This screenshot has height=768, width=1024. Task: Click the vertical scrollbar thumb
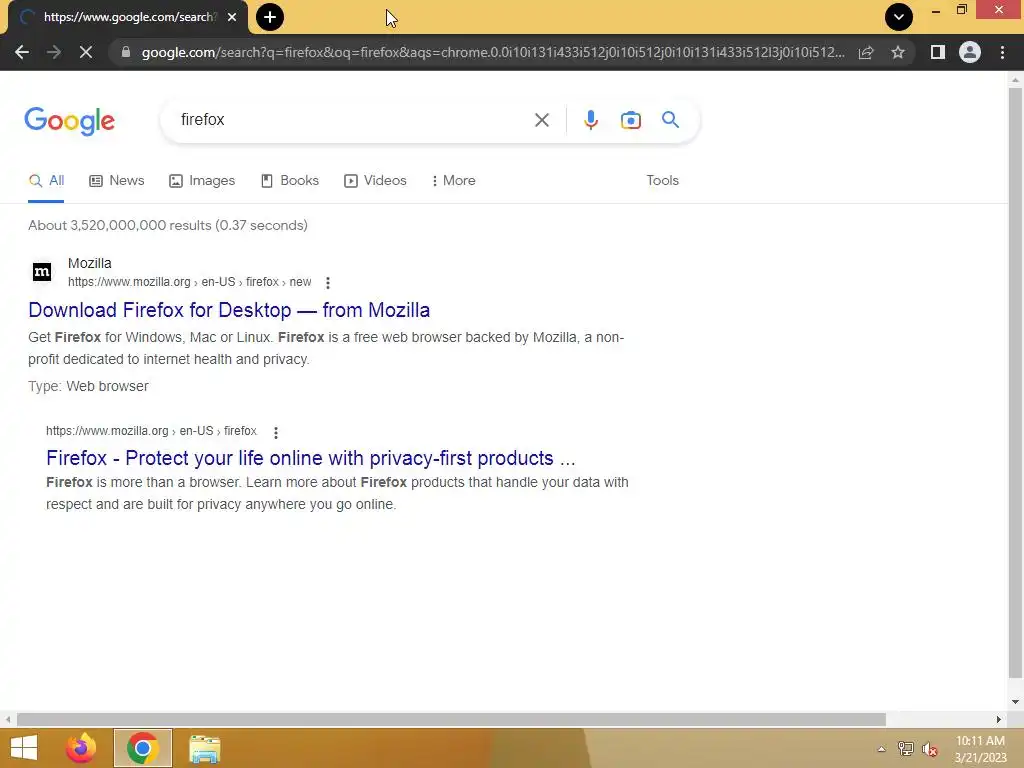tap(1014, 382)
